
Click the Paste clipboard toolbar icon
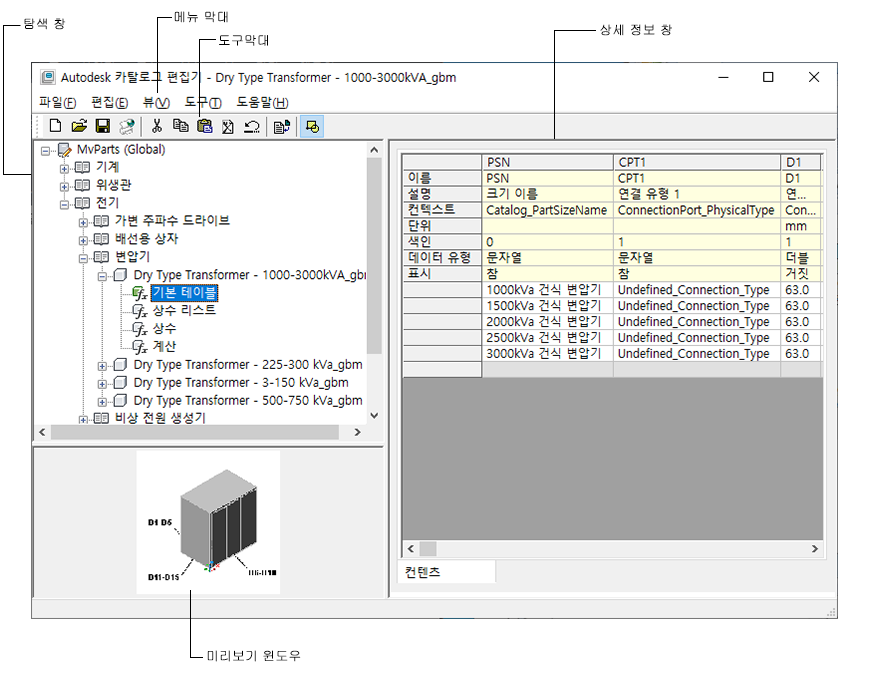coord(205,126)
